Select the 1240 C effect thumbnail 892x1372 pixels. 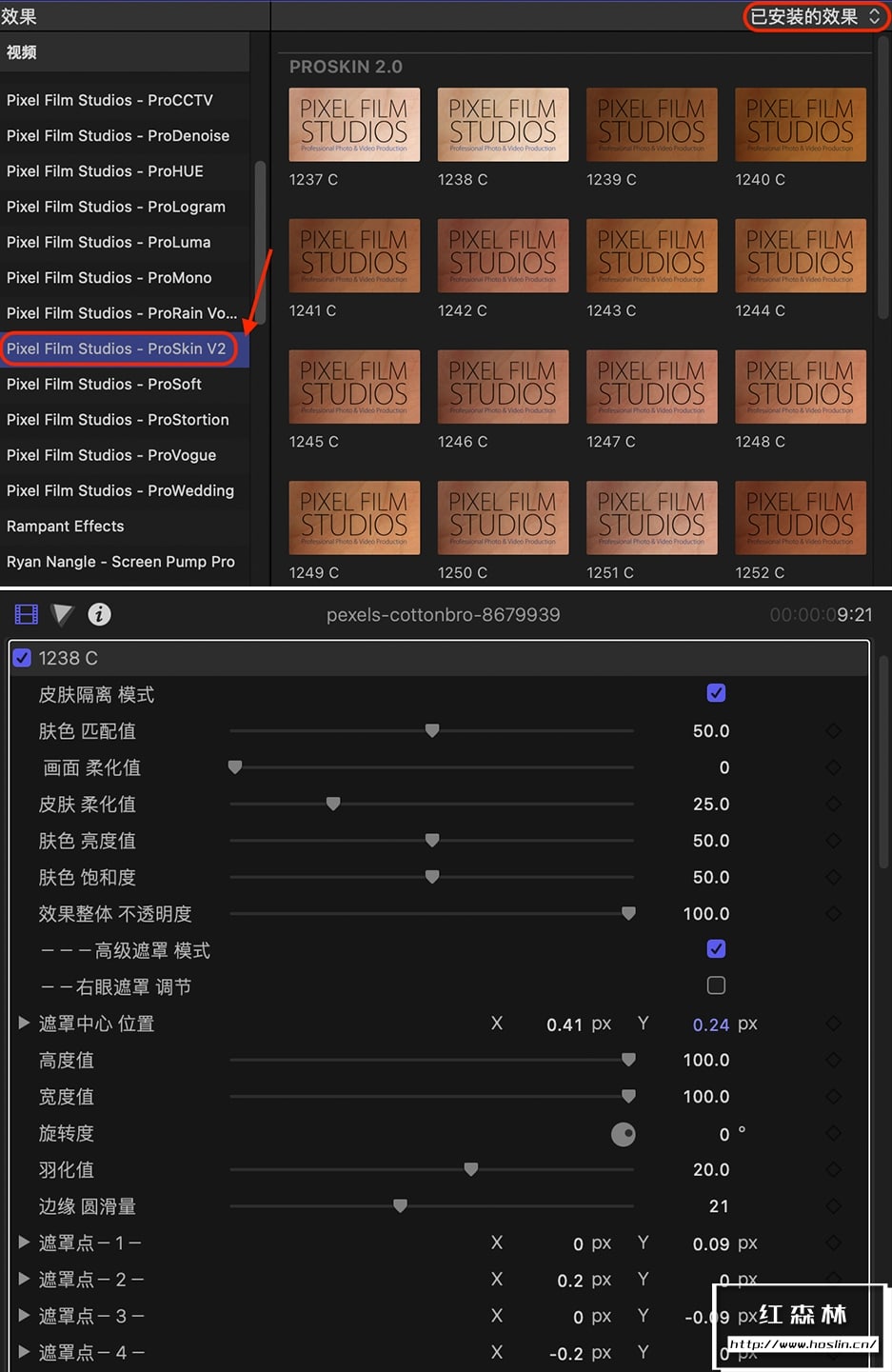pos(801,125)
